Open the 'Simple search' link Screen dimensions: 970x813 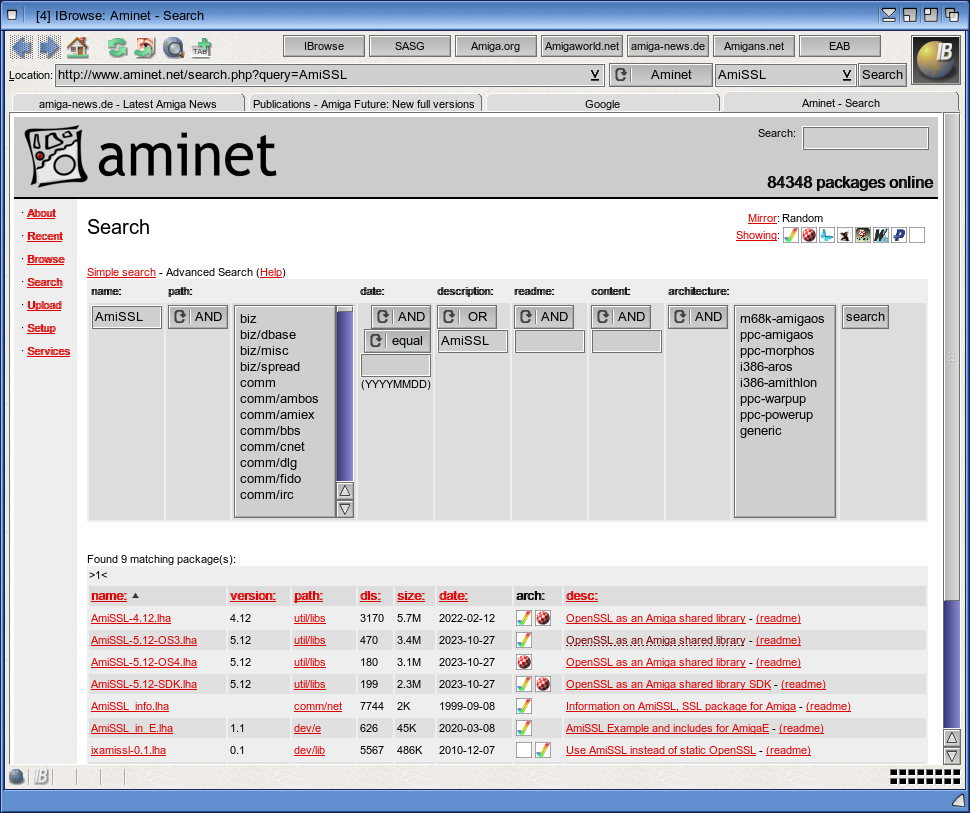(x=121, y=272)
